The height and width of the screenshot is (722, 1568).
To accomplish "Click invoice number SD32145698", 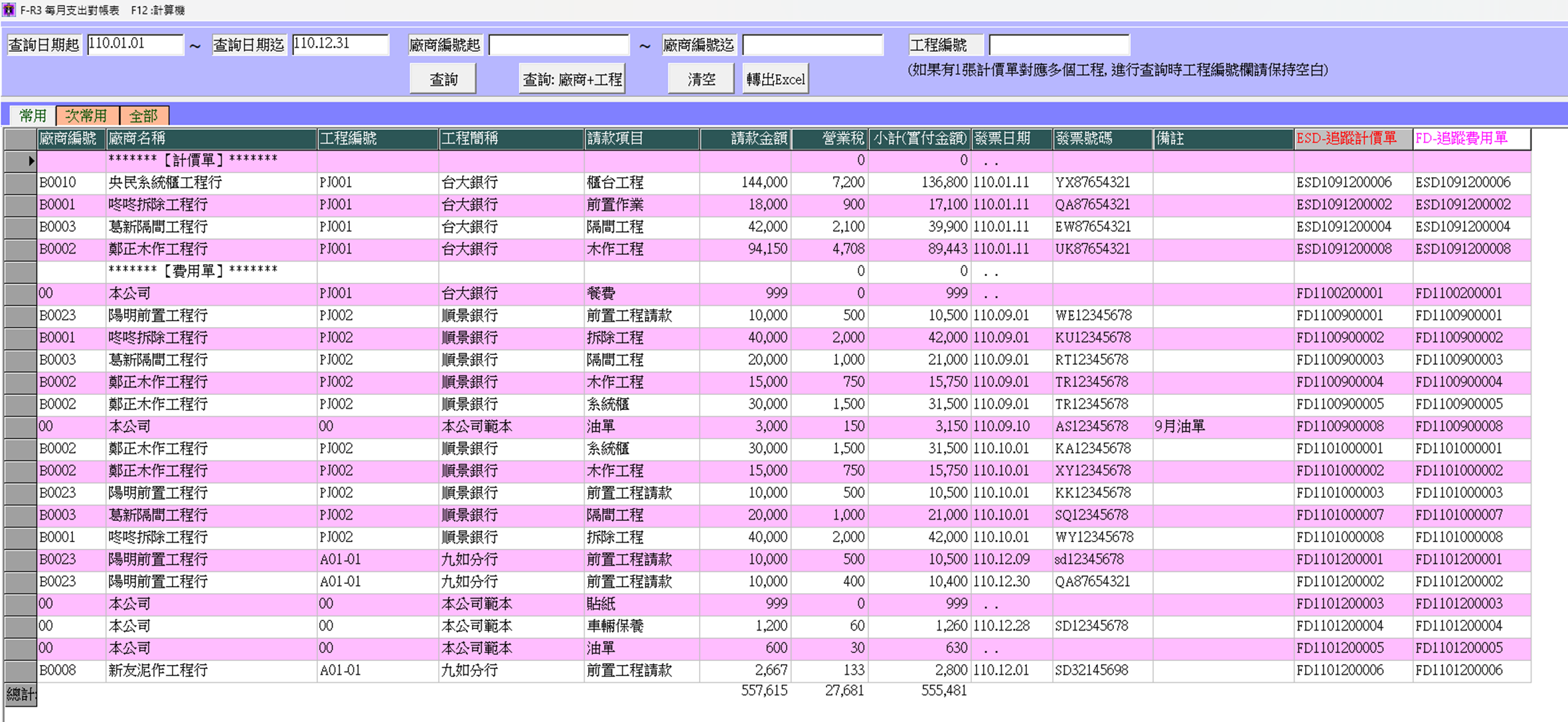I will 1103,670.
